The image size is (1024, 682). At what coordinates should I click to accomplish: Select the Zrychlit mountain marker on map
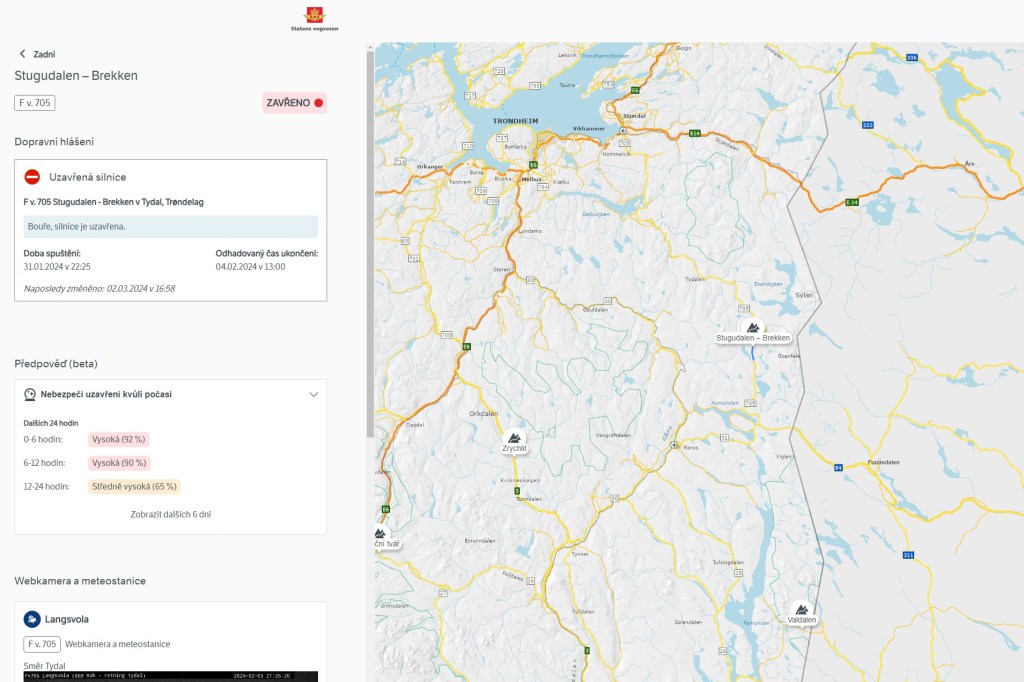coord(514,438)
